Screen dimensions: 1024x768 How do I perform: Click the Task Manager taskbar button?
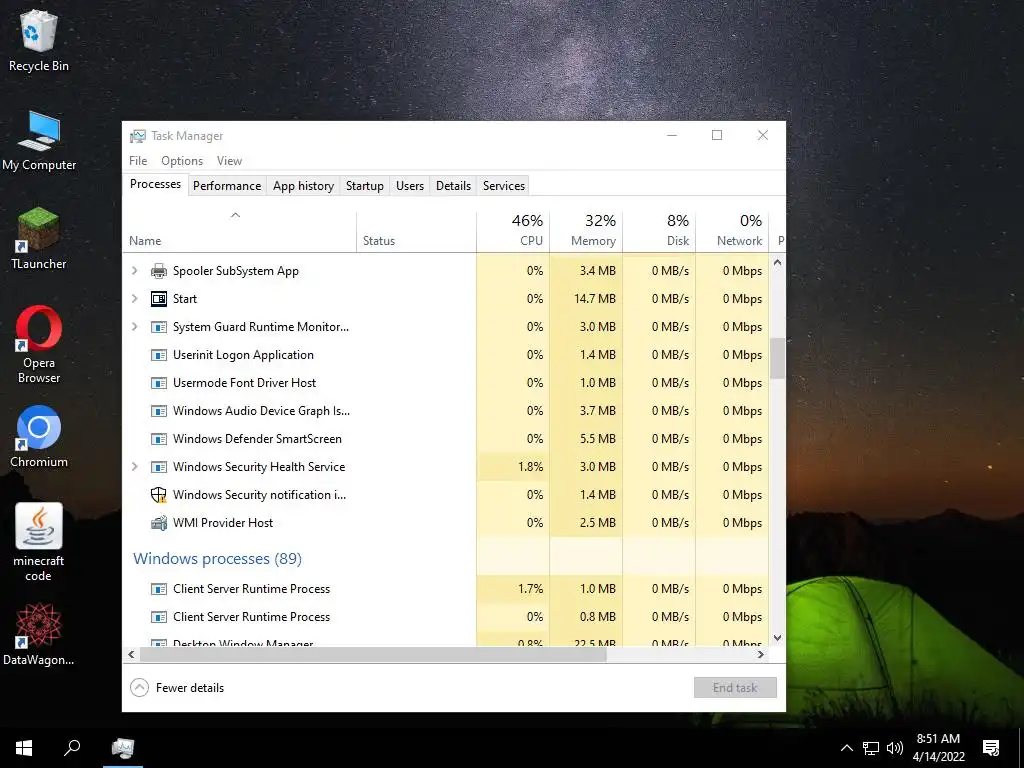point(123,748)
